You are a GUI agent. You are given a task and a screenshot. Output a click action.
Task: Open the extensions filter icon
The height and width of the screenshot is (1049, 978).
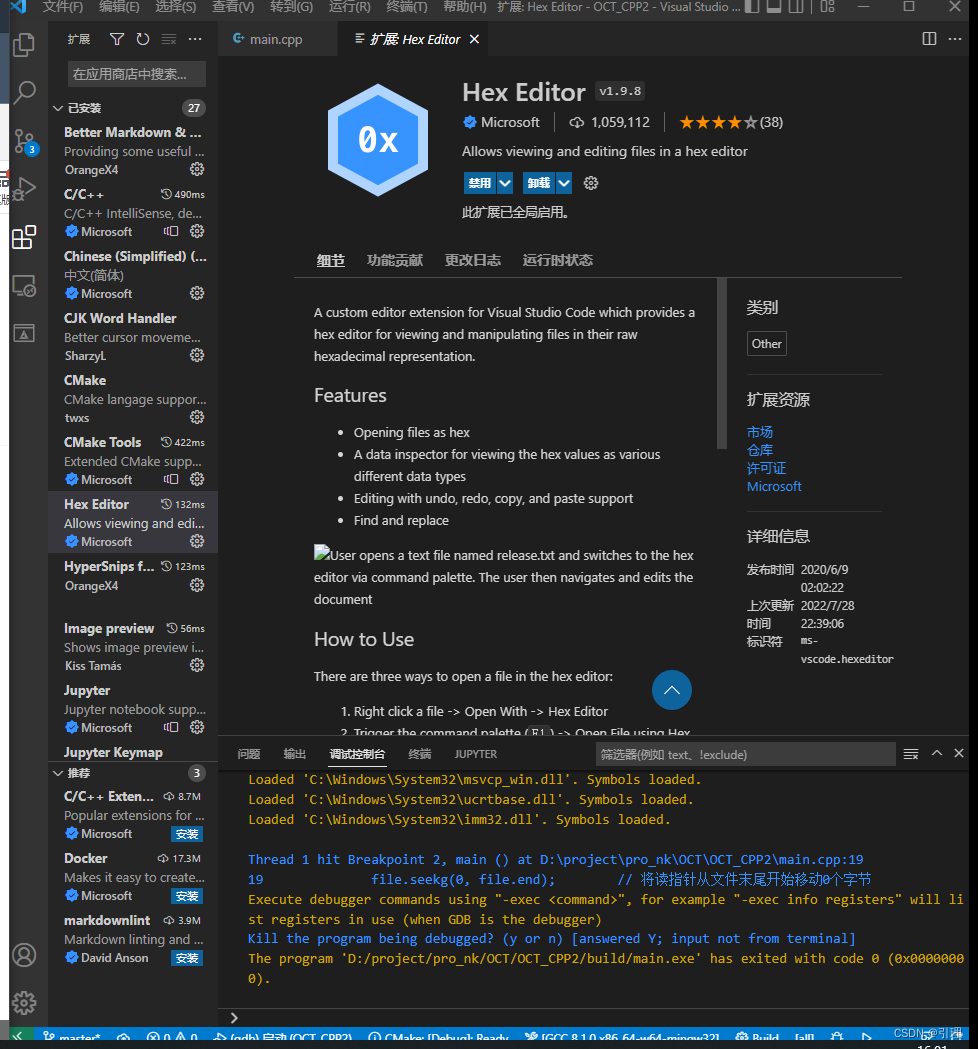point(117,38)
